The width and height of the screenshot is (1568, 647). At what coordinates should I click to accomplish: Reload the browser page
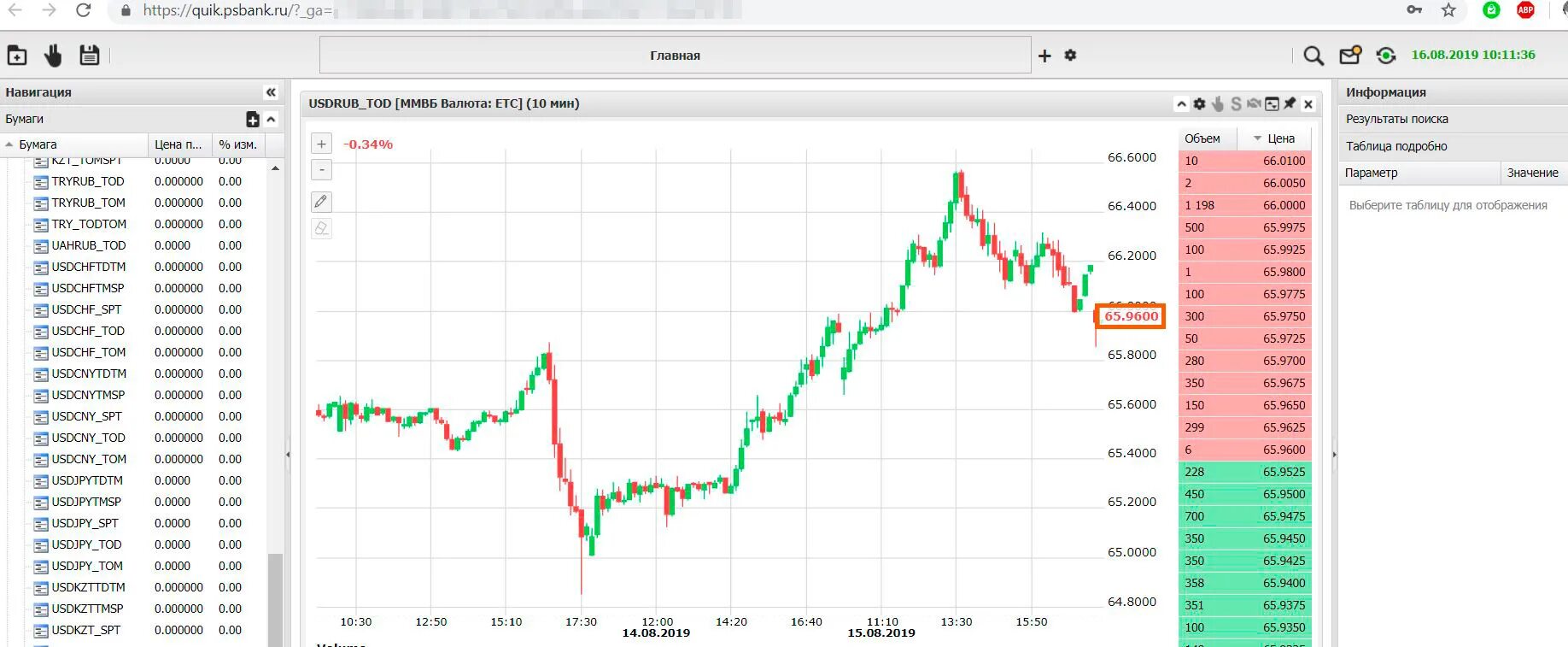point(83,10)
